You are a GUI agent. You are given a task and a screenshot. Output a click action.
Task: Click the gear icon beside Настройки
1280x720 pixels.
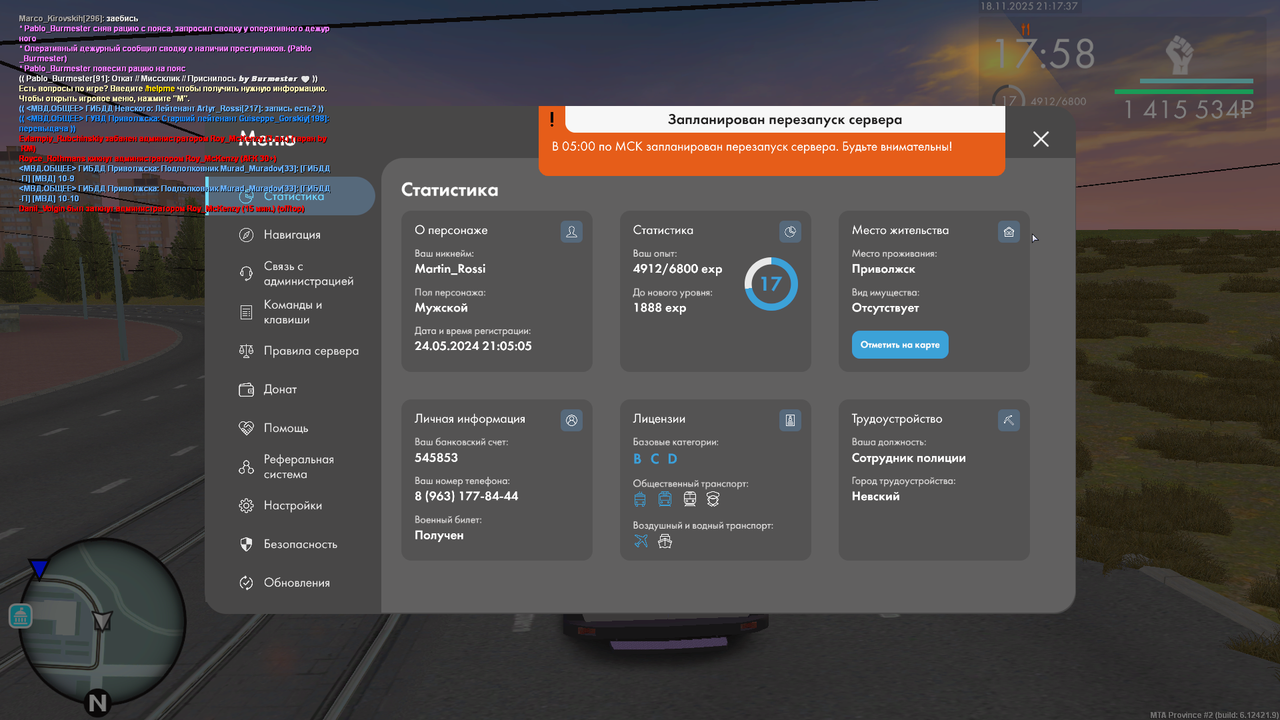click(246, 506)
